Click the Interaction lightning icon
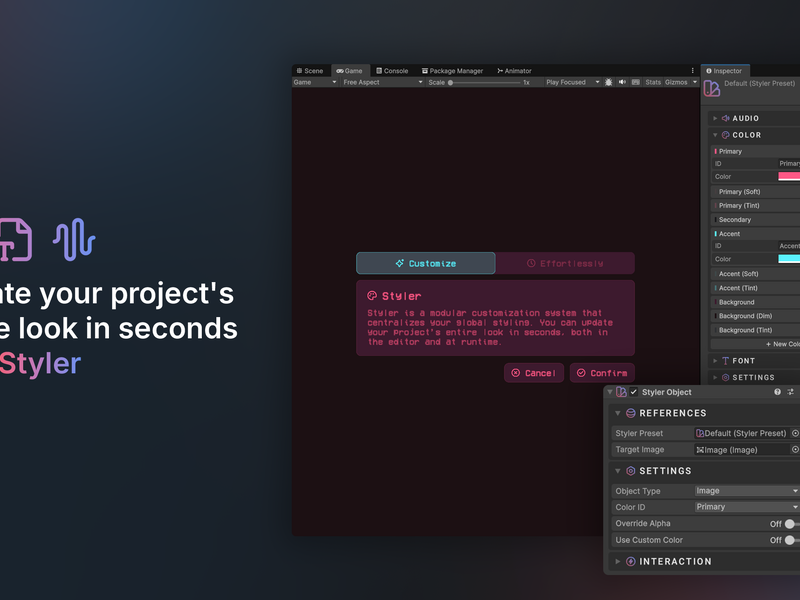800x600 pixels. pos(631,561)
